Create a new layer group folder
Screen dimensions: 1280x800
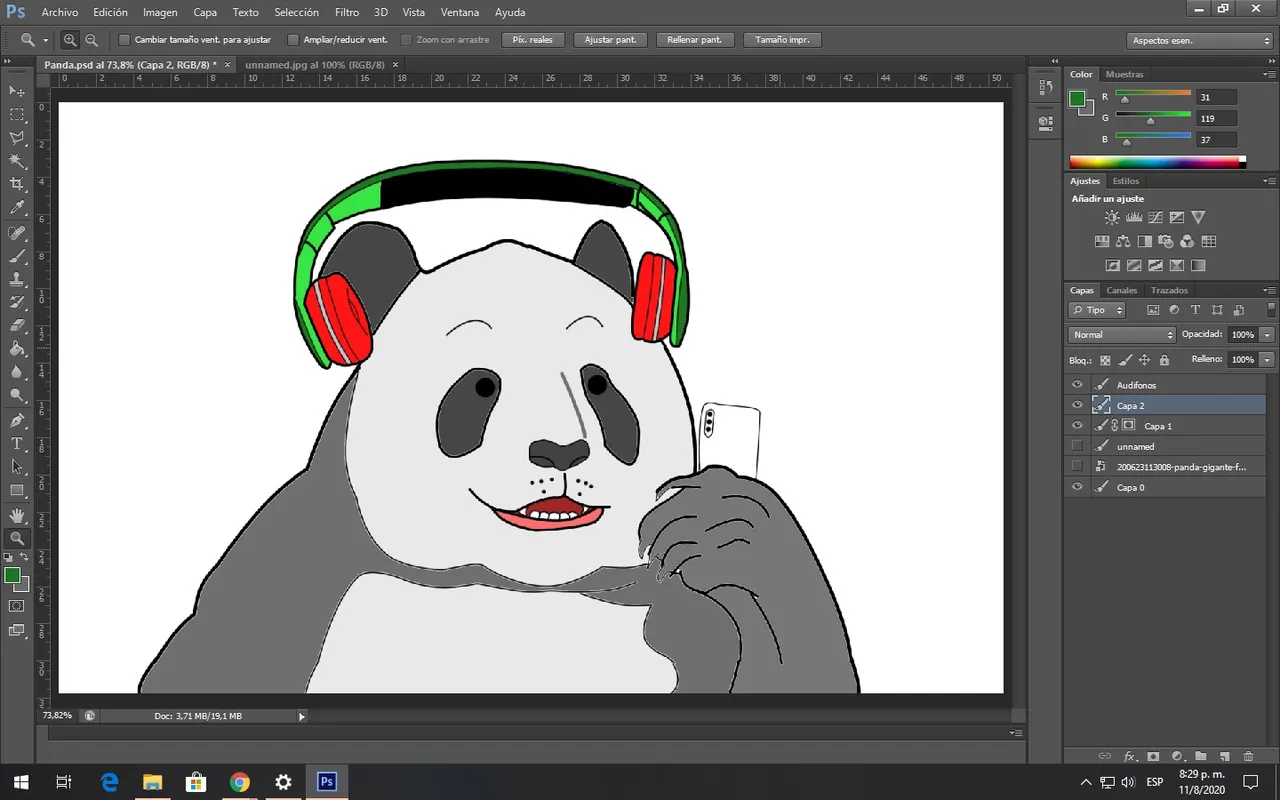click(1200, 757)
